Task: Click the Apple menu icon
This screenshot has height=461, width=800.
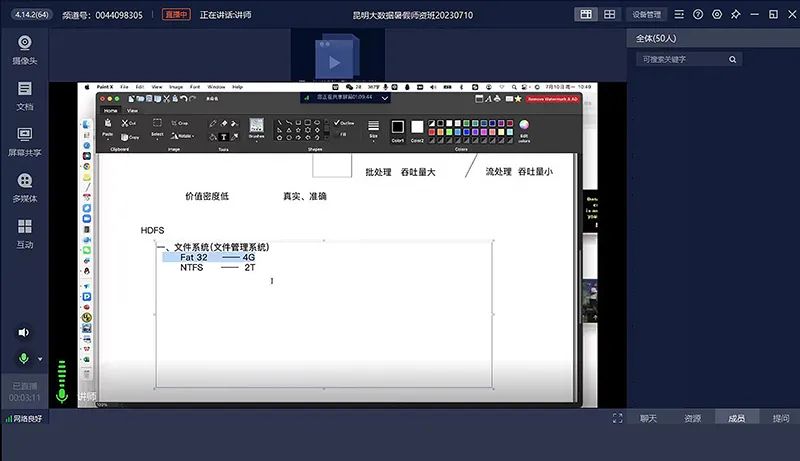Action: [87, 87]
